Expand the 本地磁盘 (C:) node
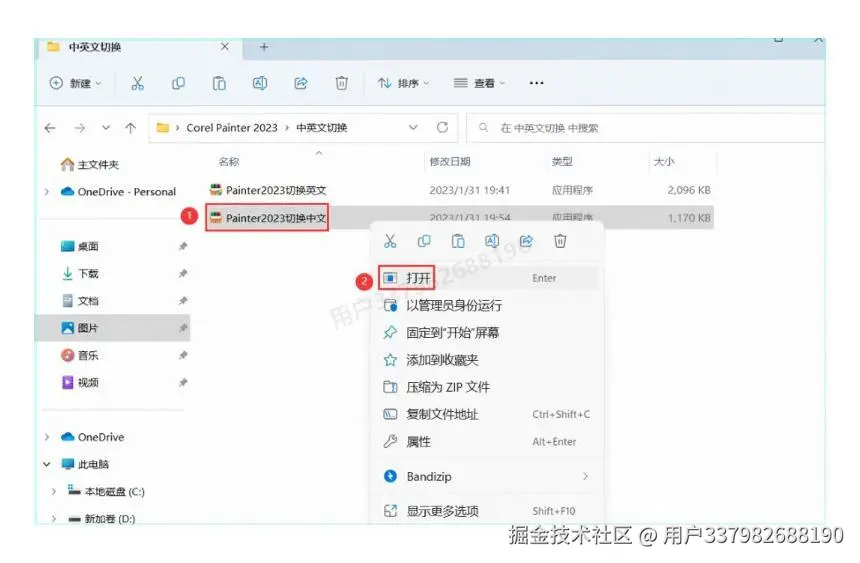Screen dimensions: 860x563 (x=54, y=491)
